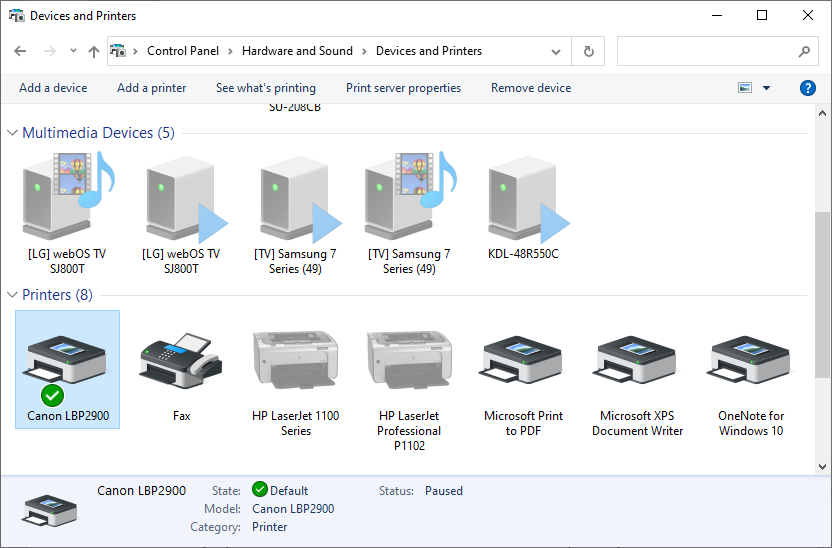
Task: Go forward with the forward arrow
Action: coord(49,51)
